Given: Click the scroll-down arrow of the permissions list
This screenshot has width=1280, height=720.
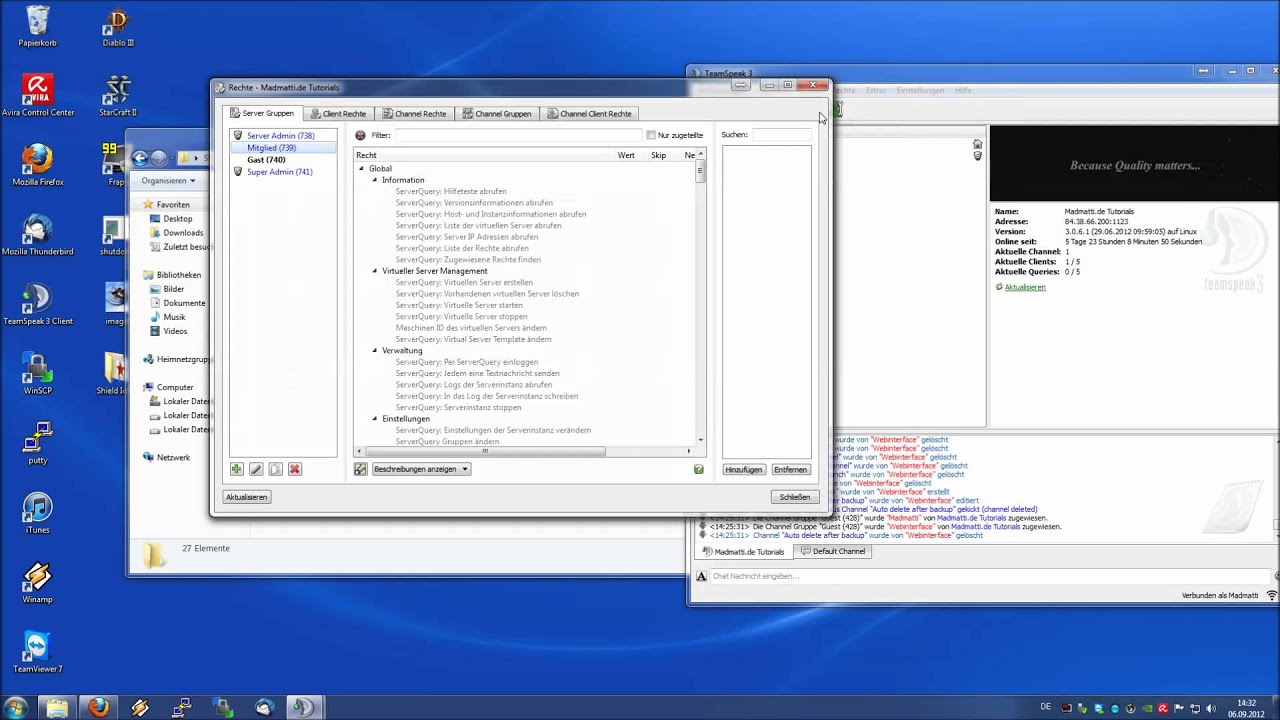Looking at the screenshot, I should coord(700,440).
